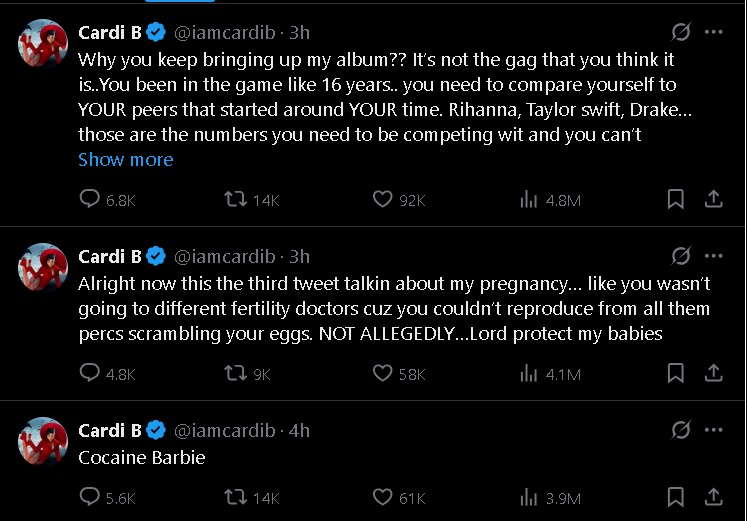Share the tweet about the album
Viewport: 747px width, 521px height.
(x=713, y=200)
